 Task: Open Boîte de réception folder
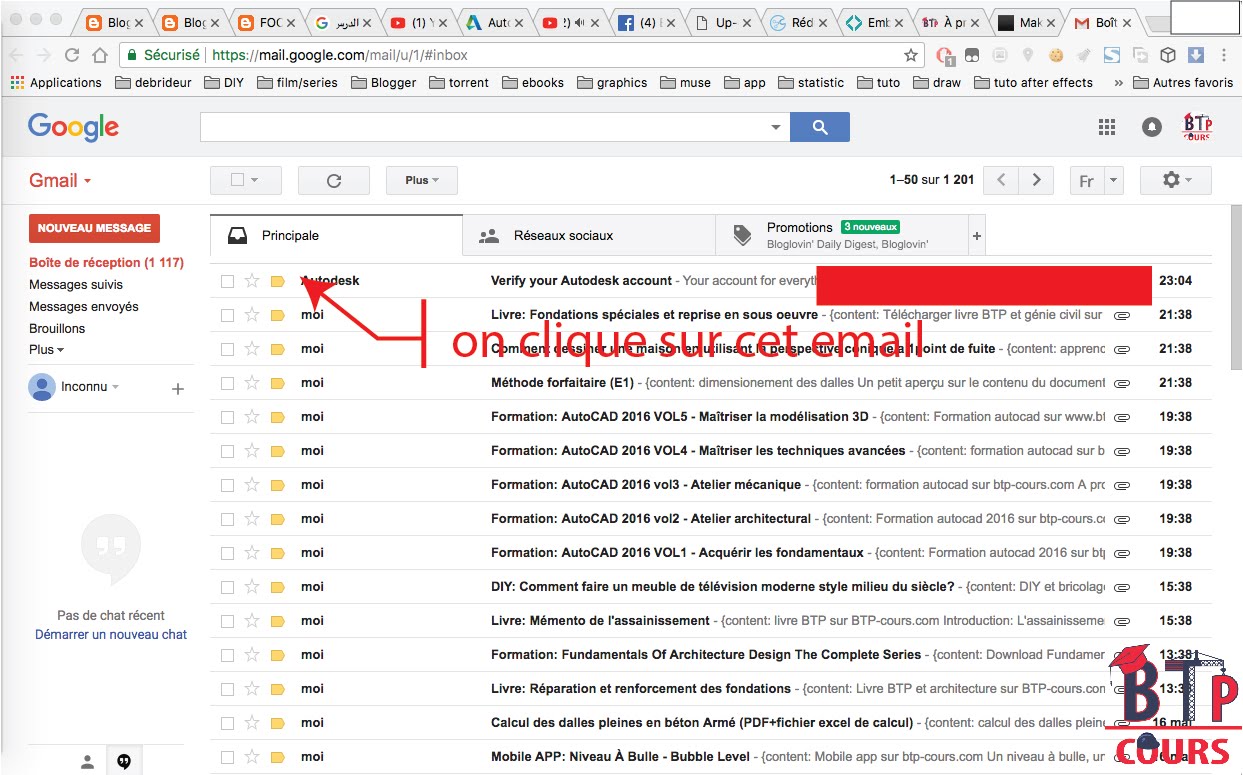coord(106,263)
